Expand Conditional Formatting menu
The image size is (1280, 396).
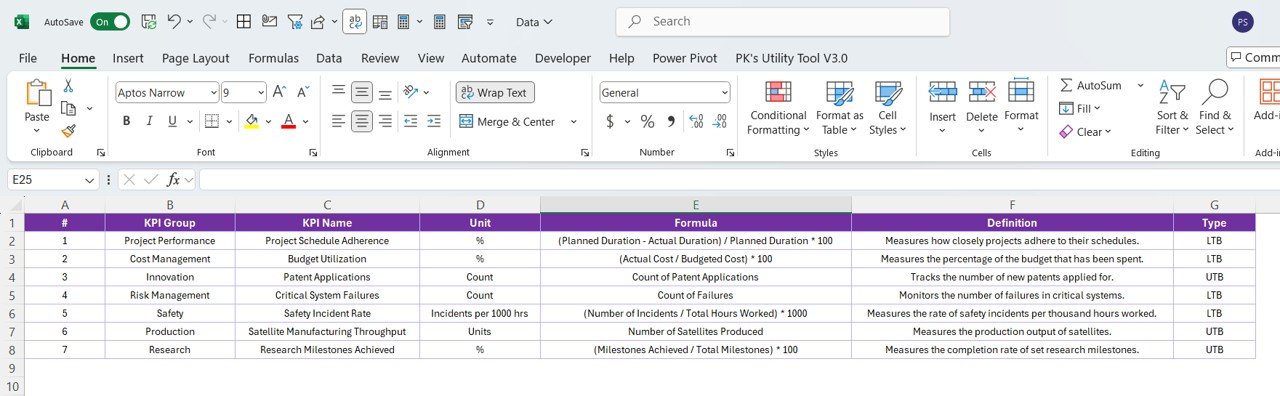[x=779, y=109]
